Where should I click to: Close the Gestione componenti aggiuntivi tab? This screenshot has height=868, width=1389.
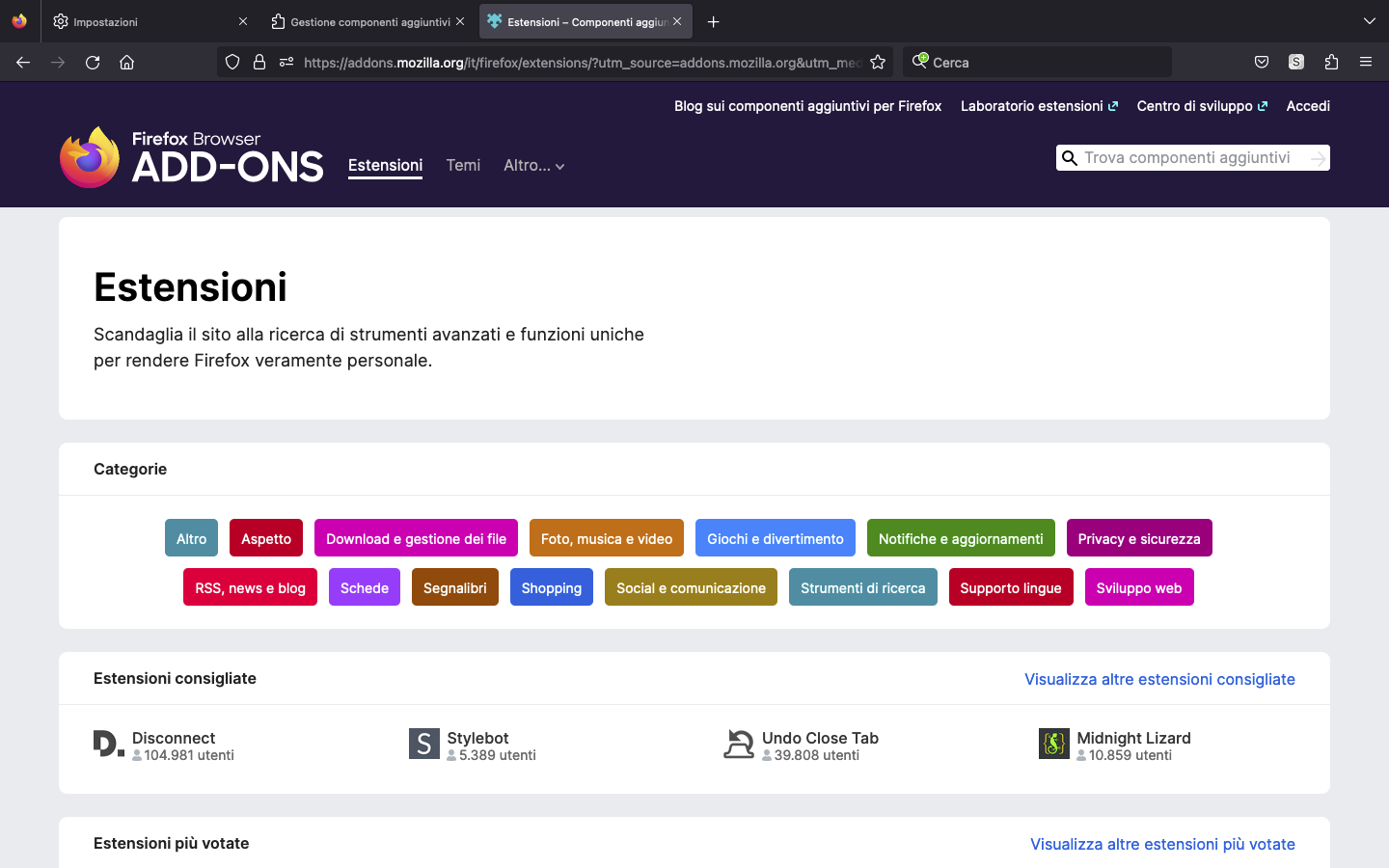tap(460, 21)
